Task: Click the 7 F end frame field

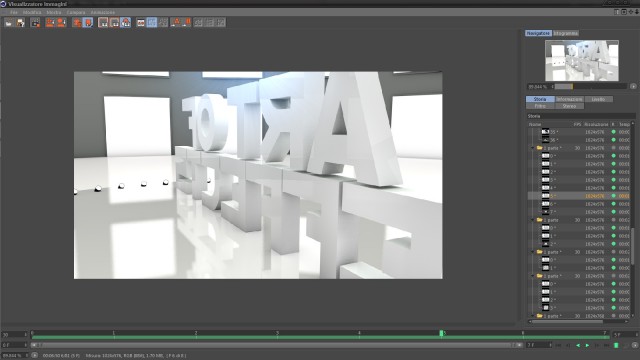Action: [x=539, y=345]
